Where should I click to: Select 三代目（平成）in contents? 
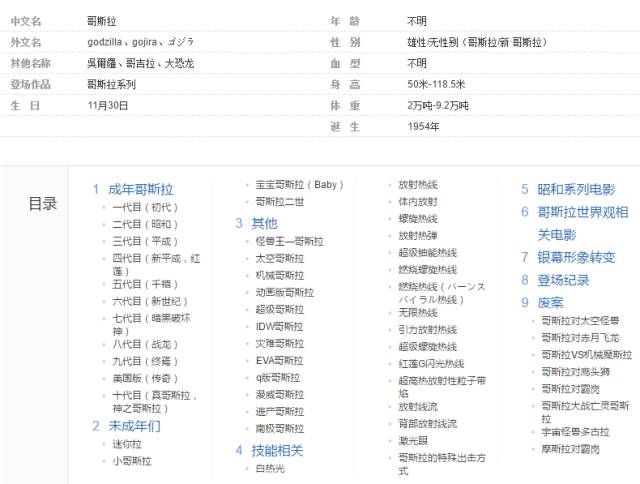click(x=145, y=242)
